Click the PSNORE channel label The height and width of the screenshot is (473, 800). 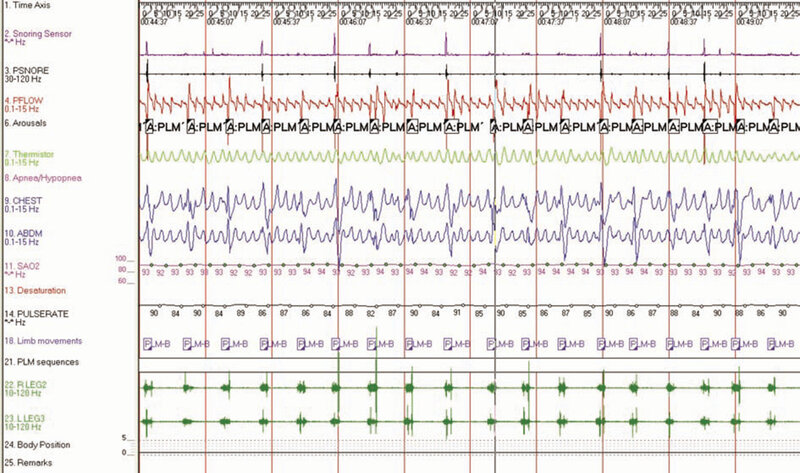[x=27, y=70]
